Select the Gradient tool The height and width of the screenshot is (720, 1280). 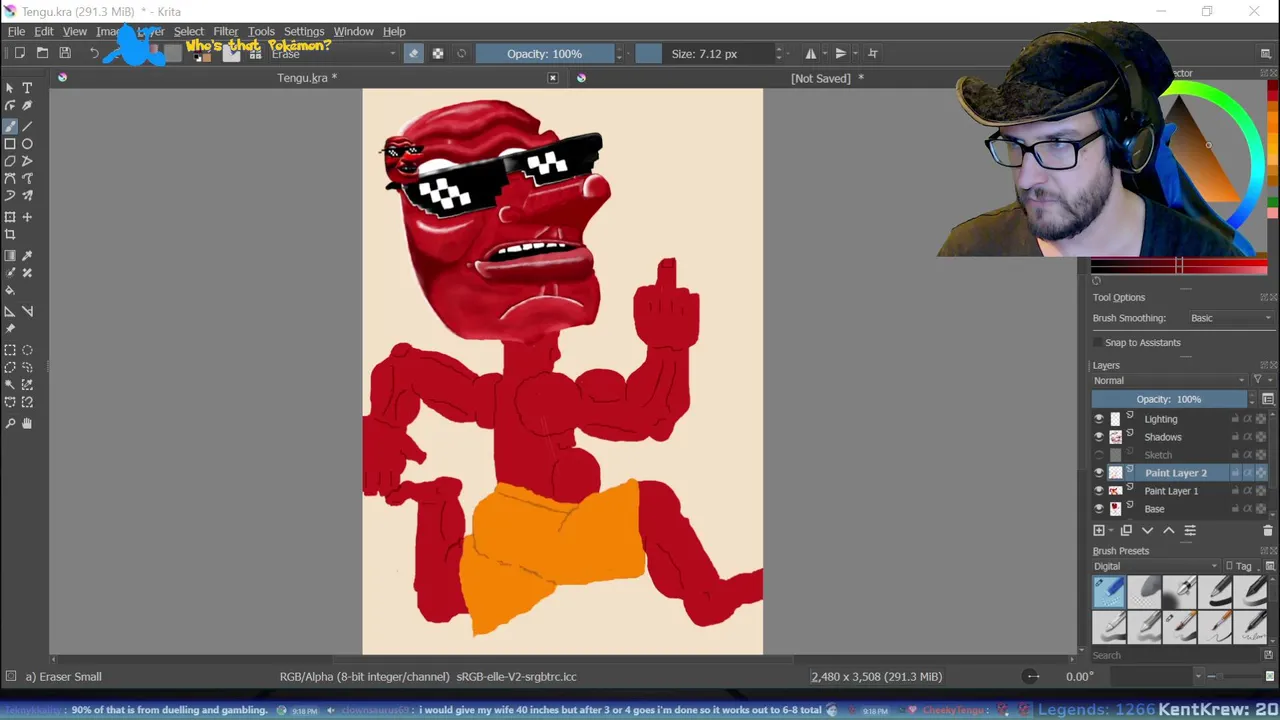10,256
